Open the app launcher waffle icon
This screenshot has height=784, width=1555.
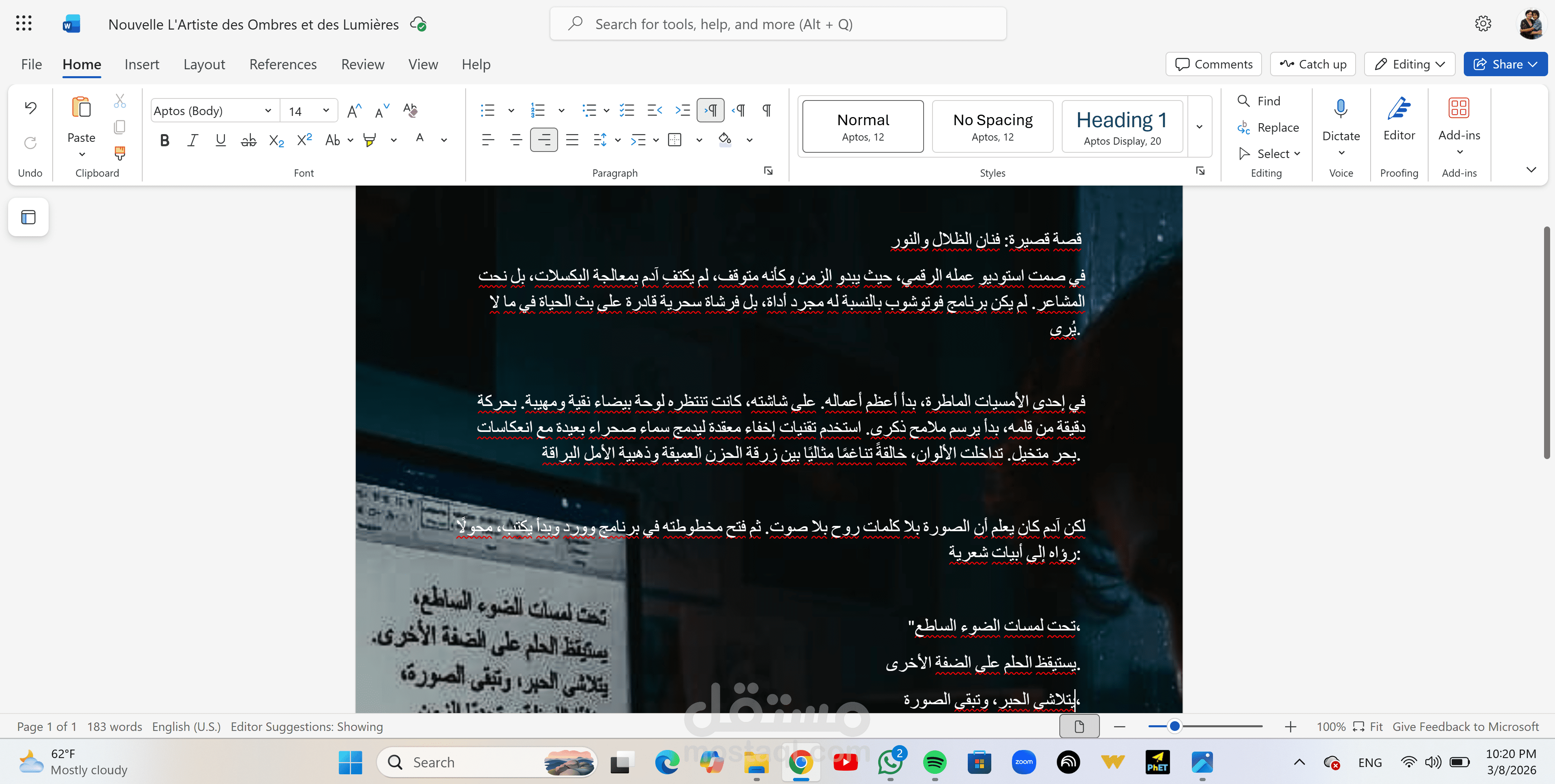[24, 23]
